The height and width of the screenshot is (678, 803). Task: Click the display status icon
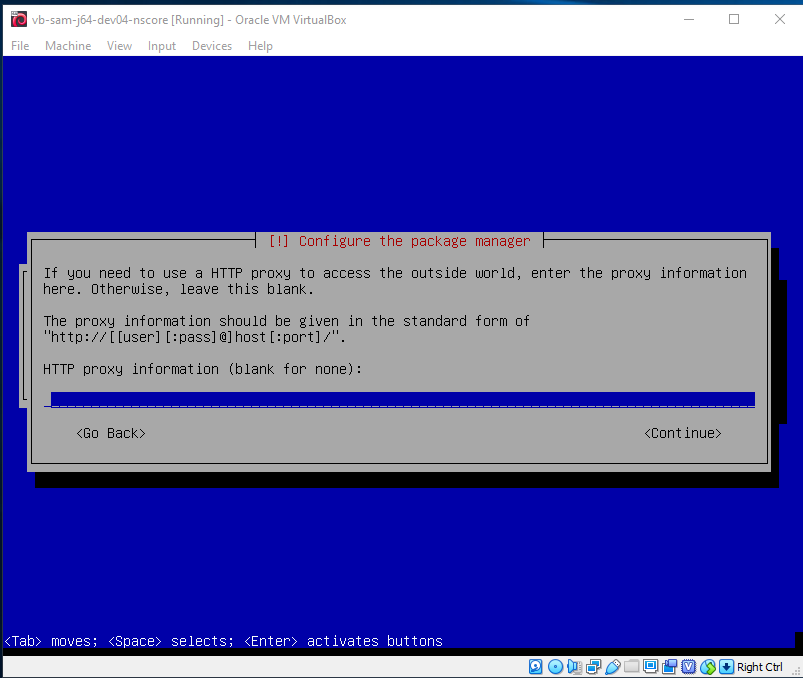[650, 666]
